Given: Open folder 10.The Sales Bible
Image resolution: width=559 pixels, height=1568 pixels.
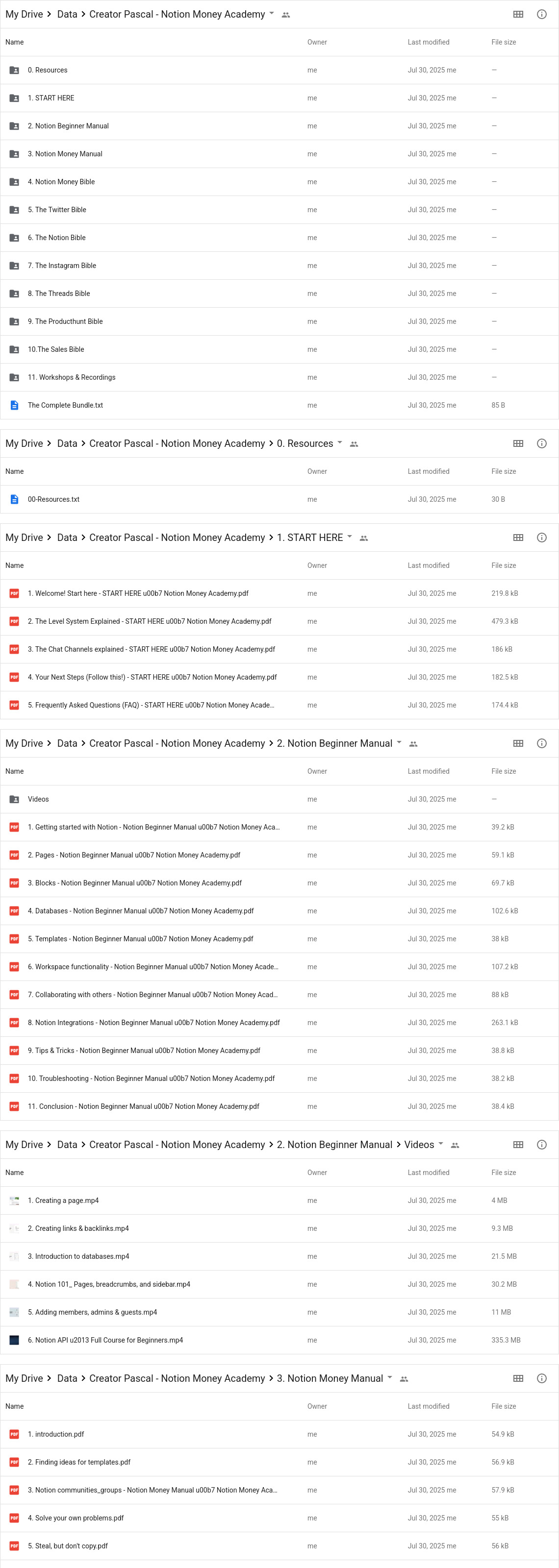Looking at the screenshot, I should 56,350.
